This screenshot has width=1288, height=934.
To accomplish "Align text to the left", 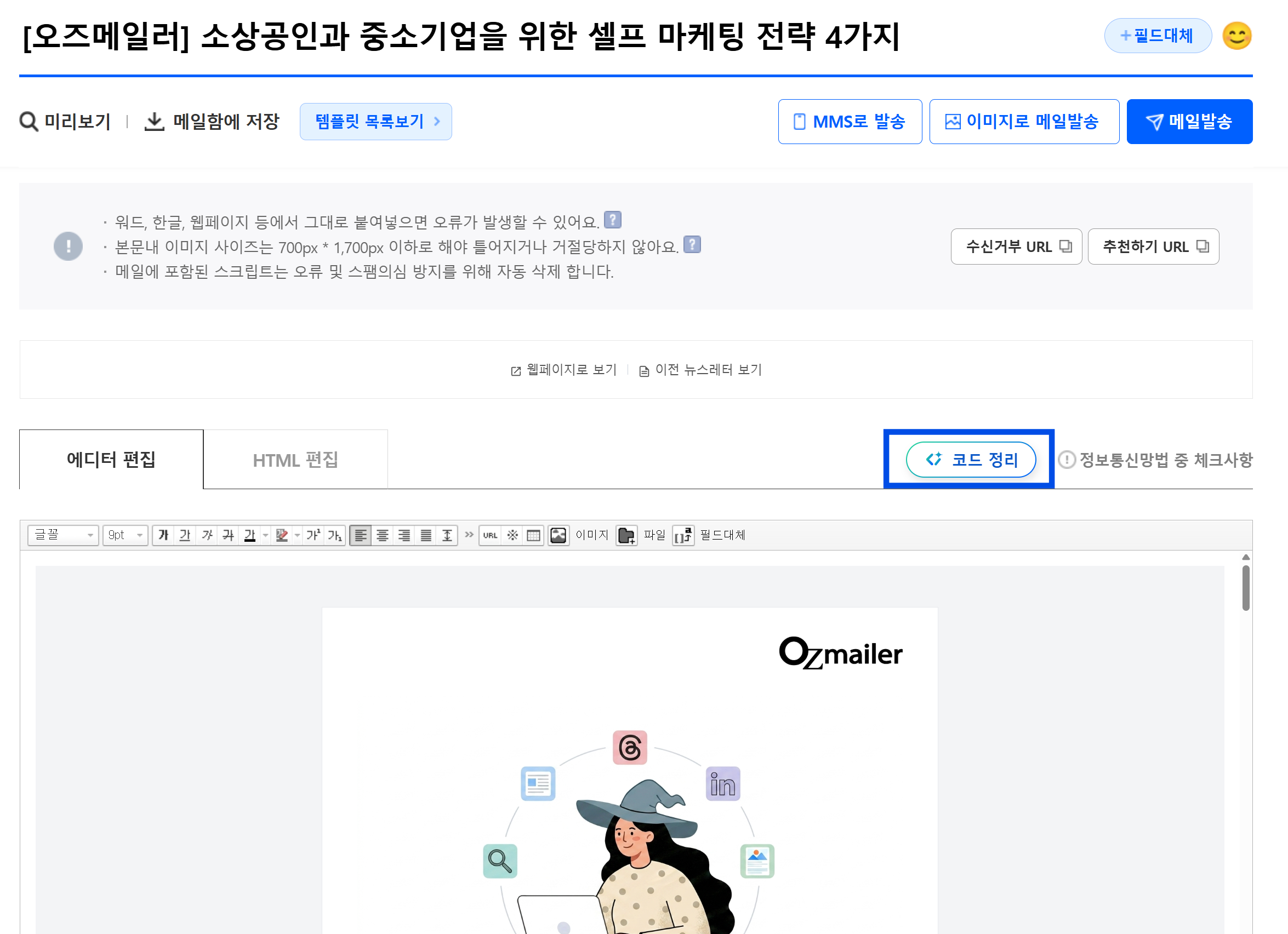I will (x=361, y=535).
